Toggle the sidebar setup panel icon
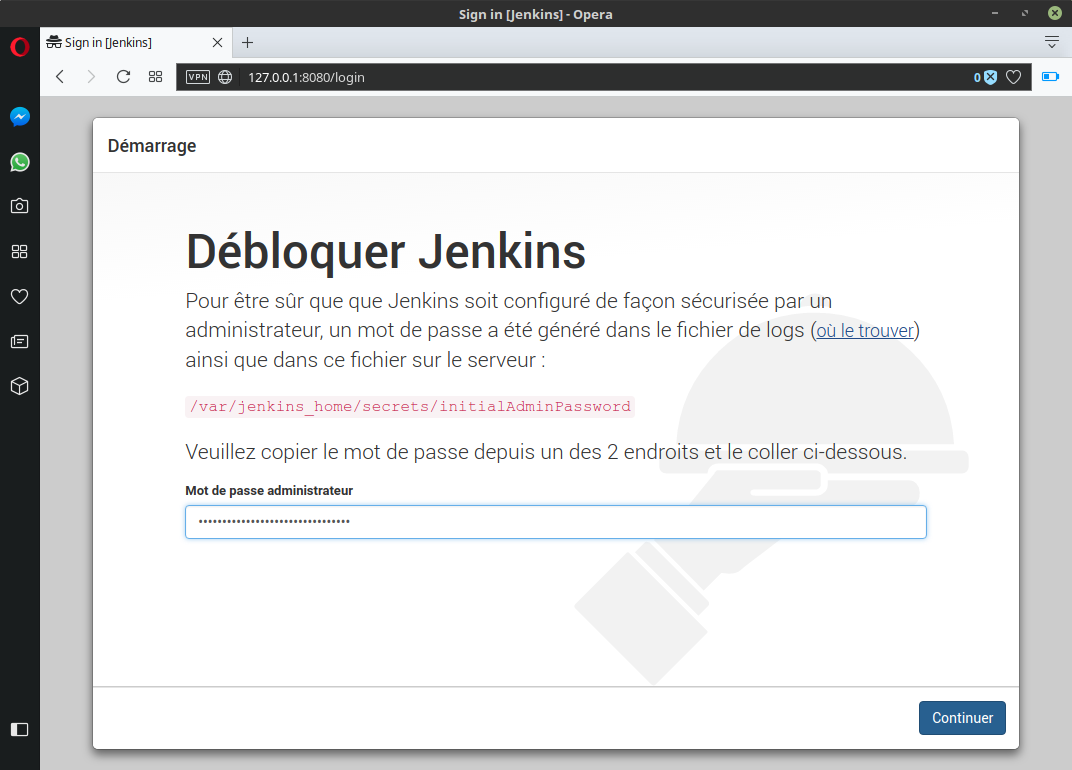 [19, 729]
